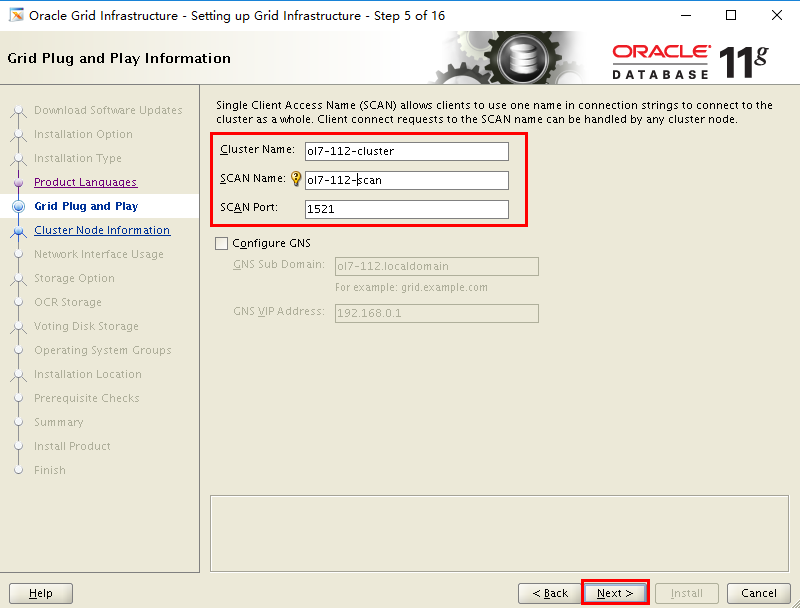Click the Cluster Name label
Screen dimensions: 800x608
pyautogui.click(x=258, y=149)
